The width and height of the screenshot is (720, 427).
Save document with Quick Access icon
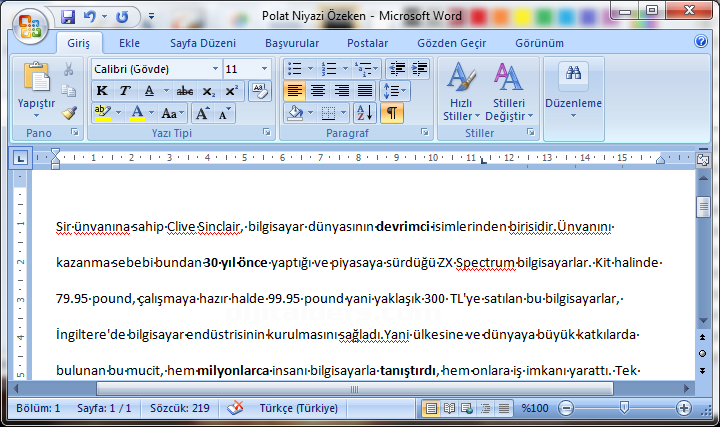tap(68, 17)
